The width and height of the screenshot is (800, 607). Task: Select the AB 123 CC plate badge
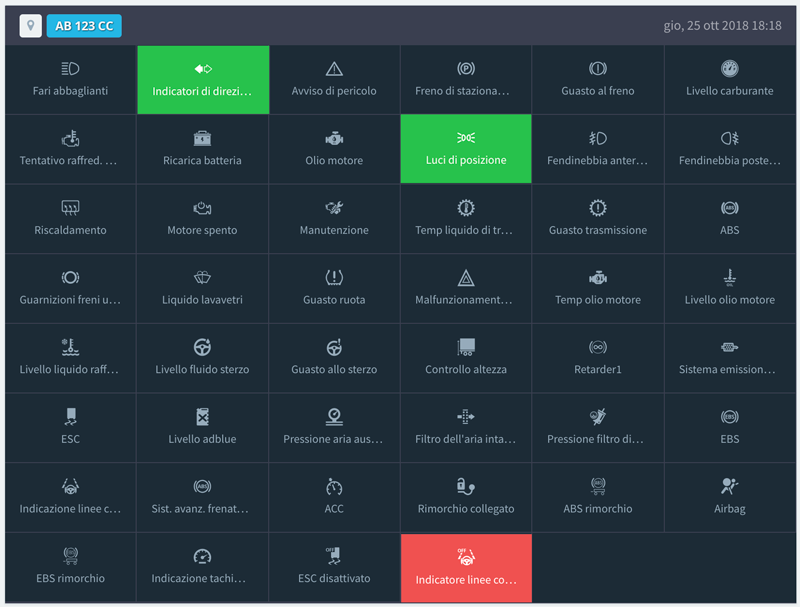tap(84, 26)
